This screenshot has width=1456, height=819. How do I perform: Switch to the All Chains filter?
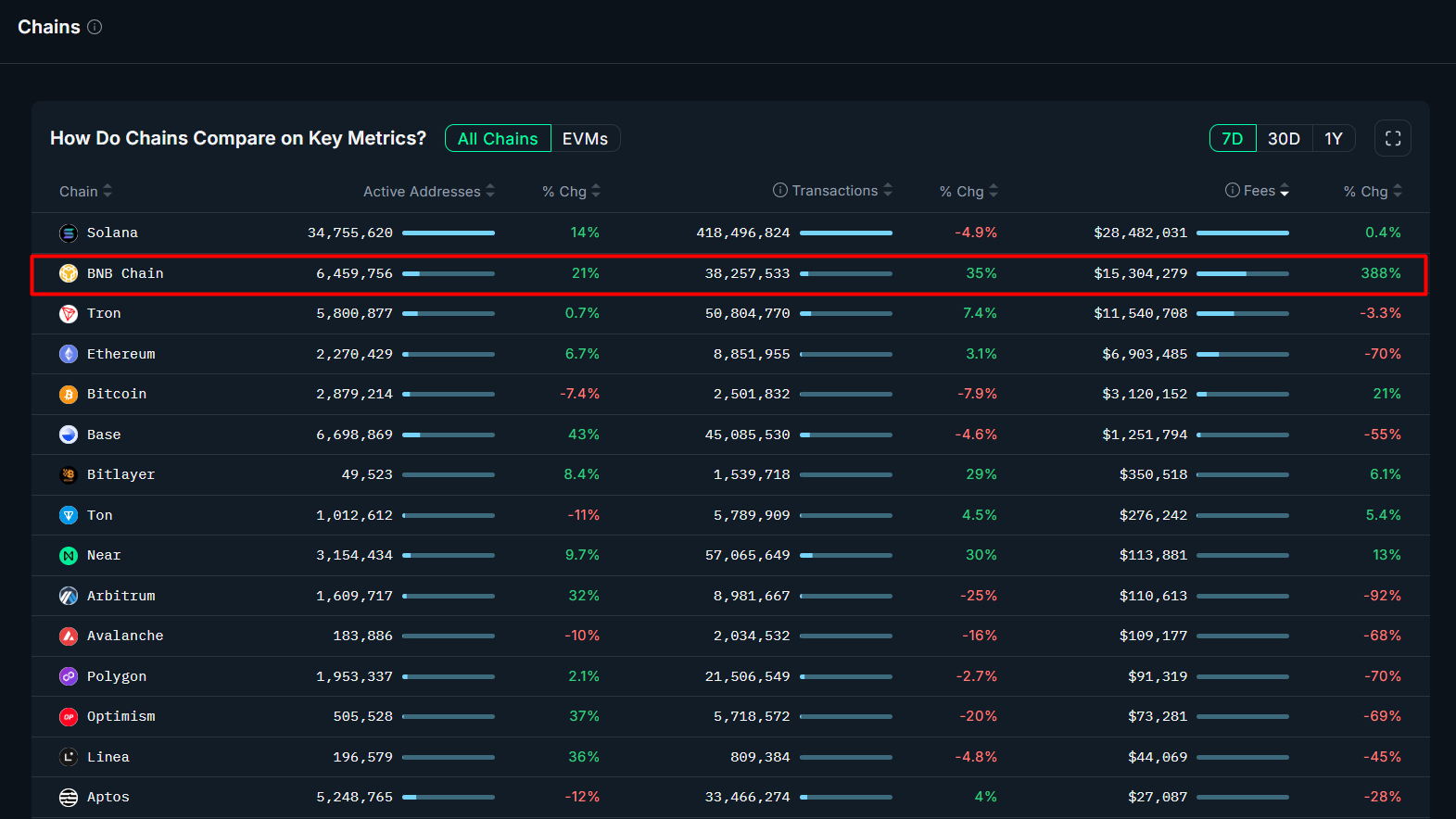498,138
